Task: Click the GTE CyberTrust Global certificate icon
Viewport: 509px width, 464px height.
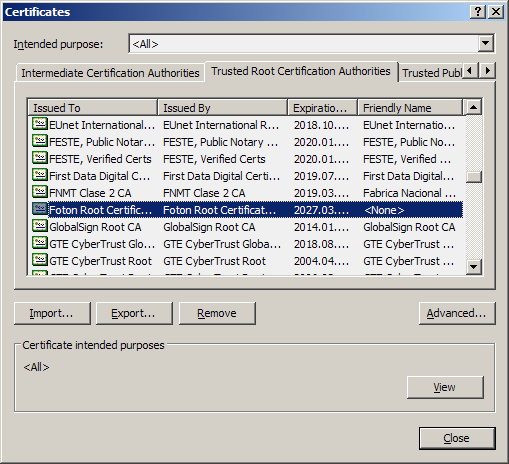Action: tap(40, 243)
